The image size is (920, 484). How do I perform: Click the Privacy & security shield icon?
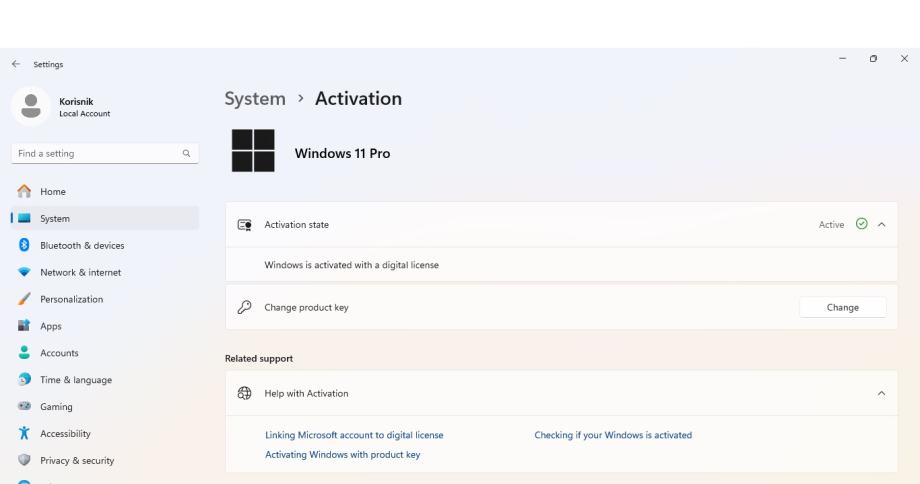(23, 461)
